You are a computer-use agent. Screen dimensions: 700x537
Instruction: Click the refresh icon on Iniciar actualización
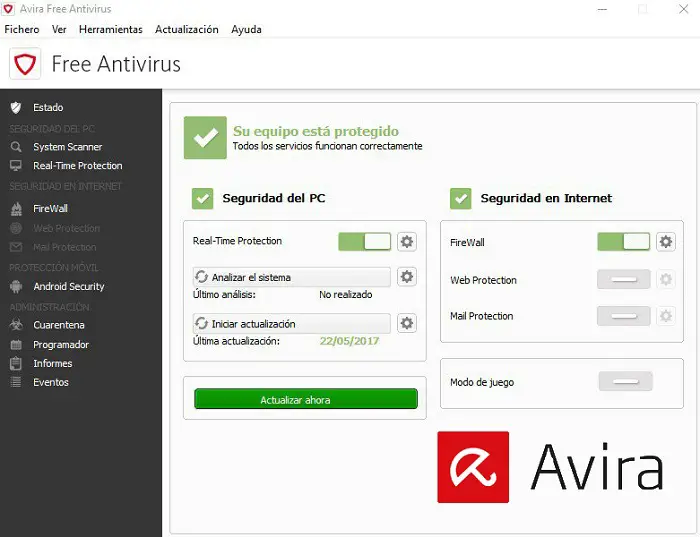tap(201, 323)
